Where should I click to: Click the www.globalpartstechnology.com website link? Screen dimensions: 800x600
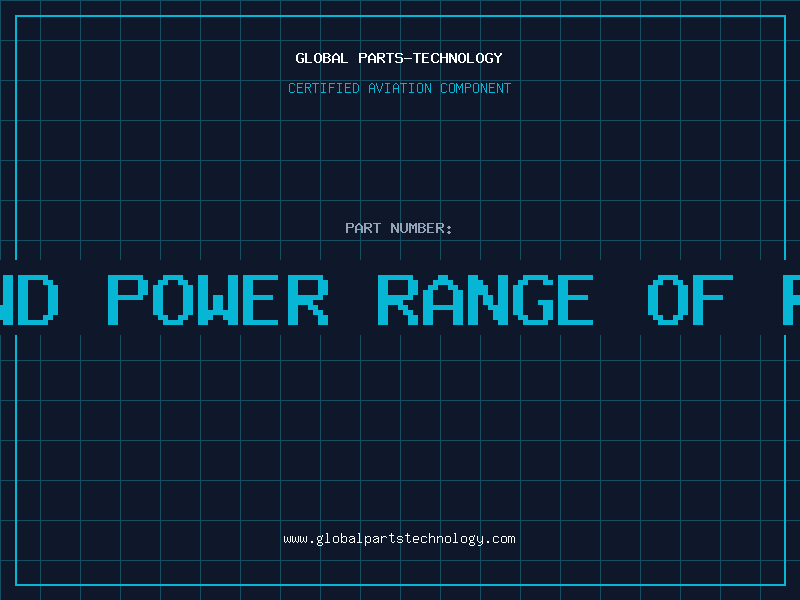point(399,539)
